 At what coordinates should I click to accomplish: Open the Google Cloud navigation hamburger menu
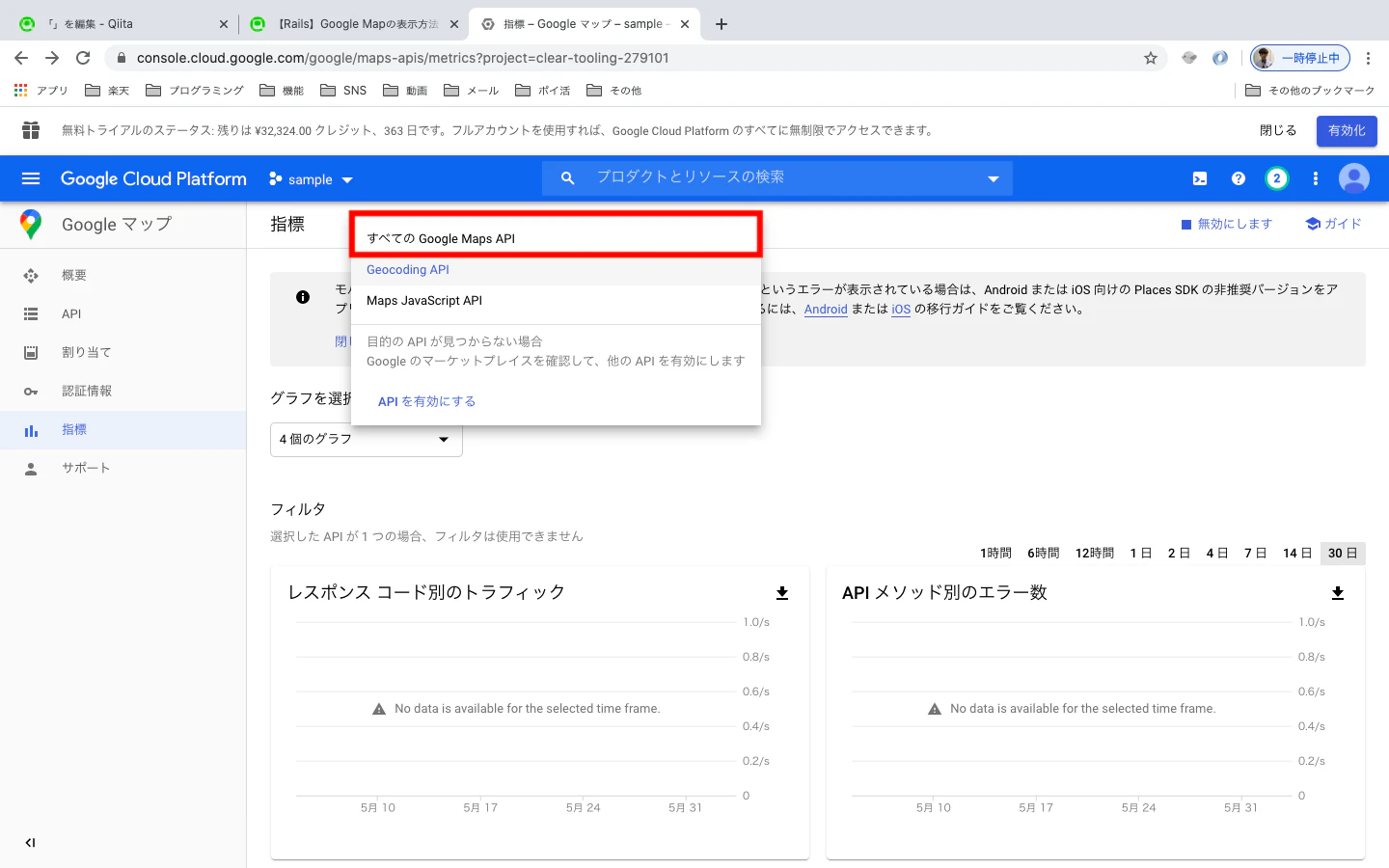tap(31, 178)
